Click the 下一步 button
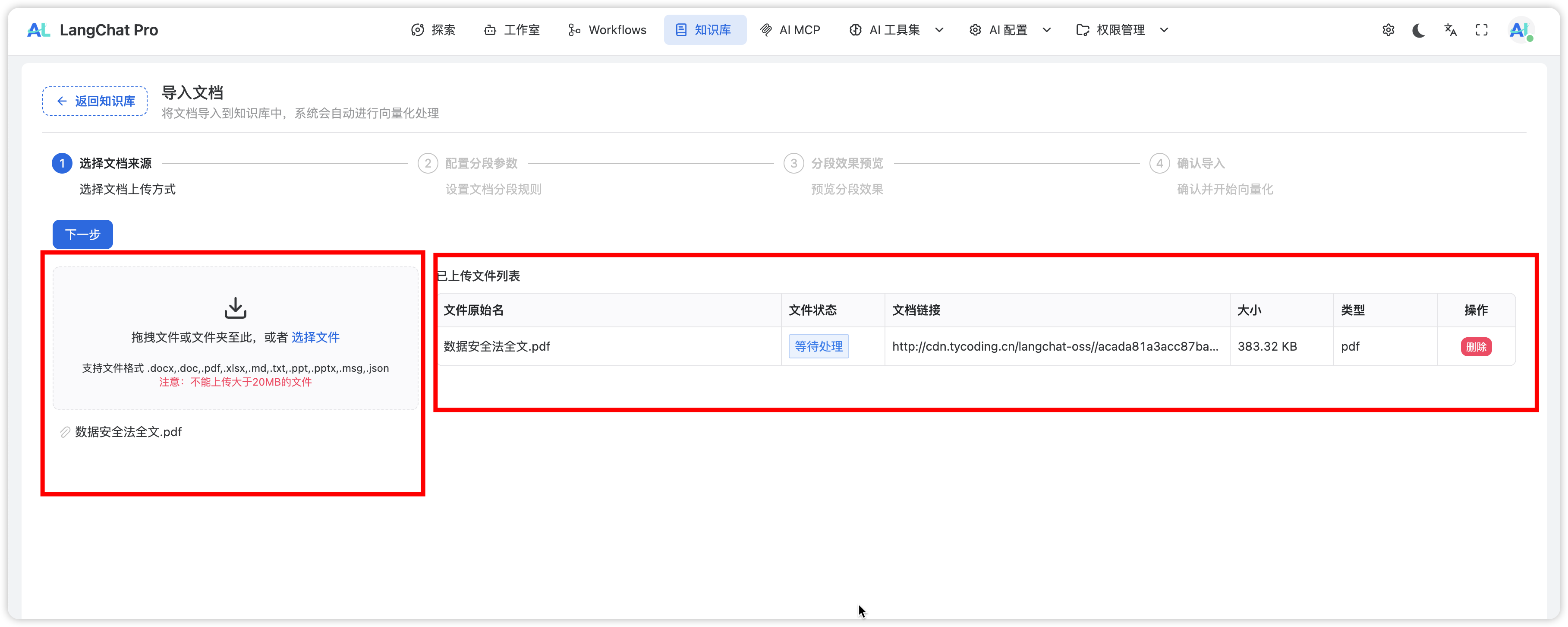1568x627 pixels. 83,234
